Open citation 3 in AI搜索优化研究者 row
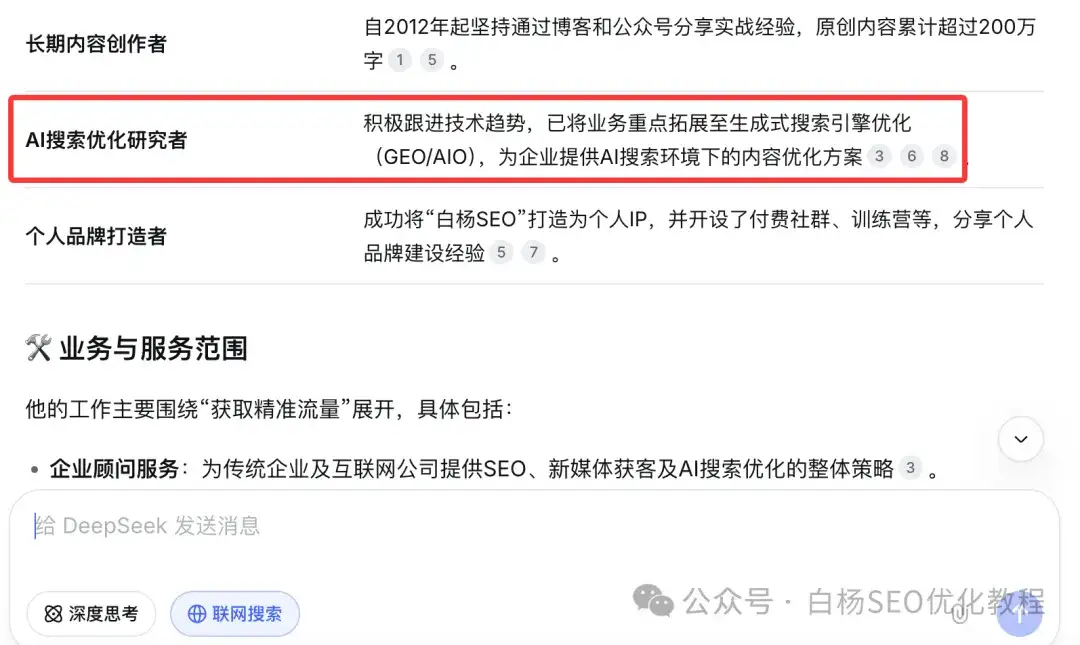 pos(879,156)
